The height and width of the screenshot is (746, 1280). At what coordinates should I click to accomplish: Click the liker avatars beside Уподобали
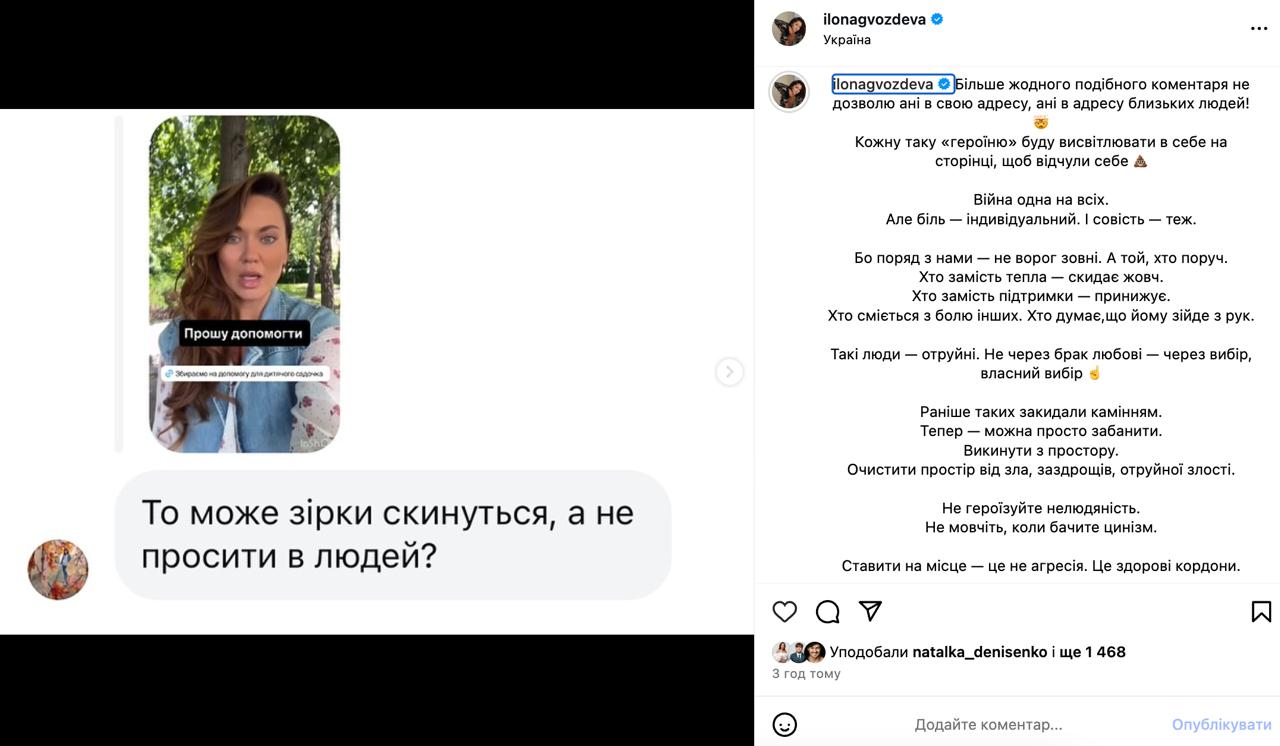click(798, 652)
